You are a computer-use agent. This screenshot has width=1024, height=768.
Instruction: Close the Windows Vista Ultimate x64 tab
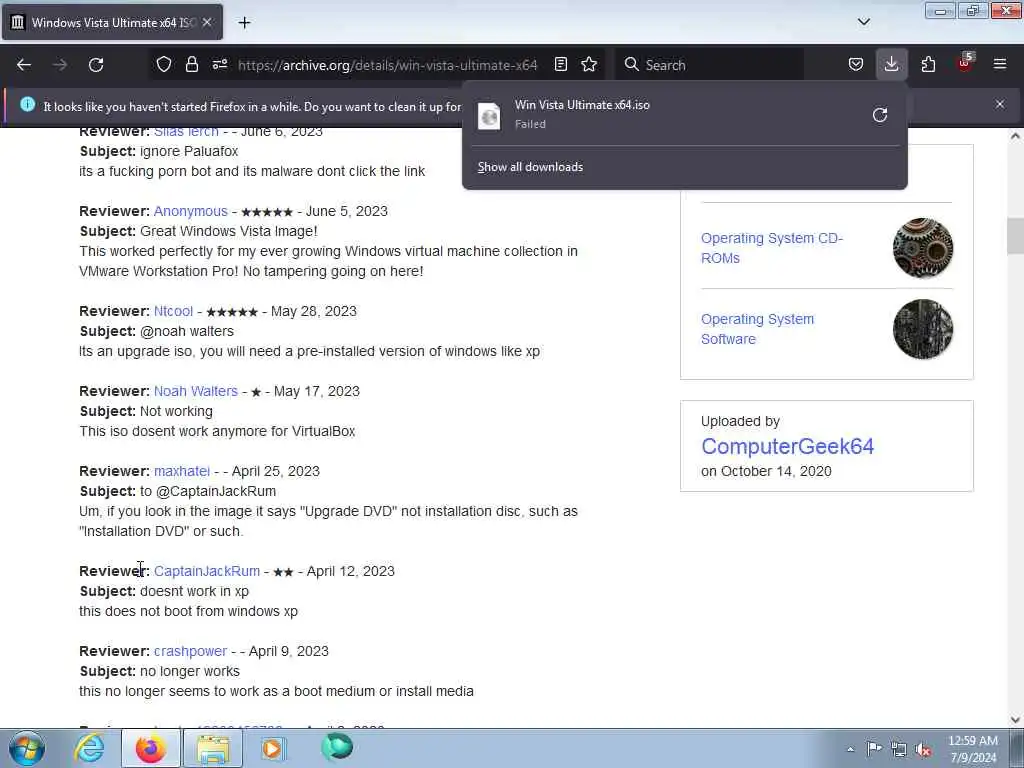pyautogui.click(x=206, y=22)
